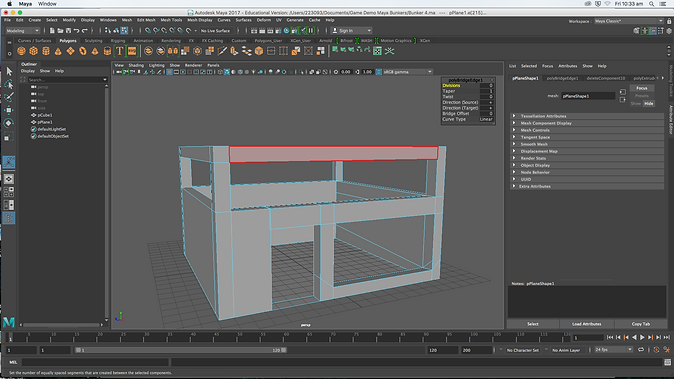Switch to the polyBridgeEdge1 attribute tab
Image resolution: width=674 pixels, height=379 pixels.
562,78
